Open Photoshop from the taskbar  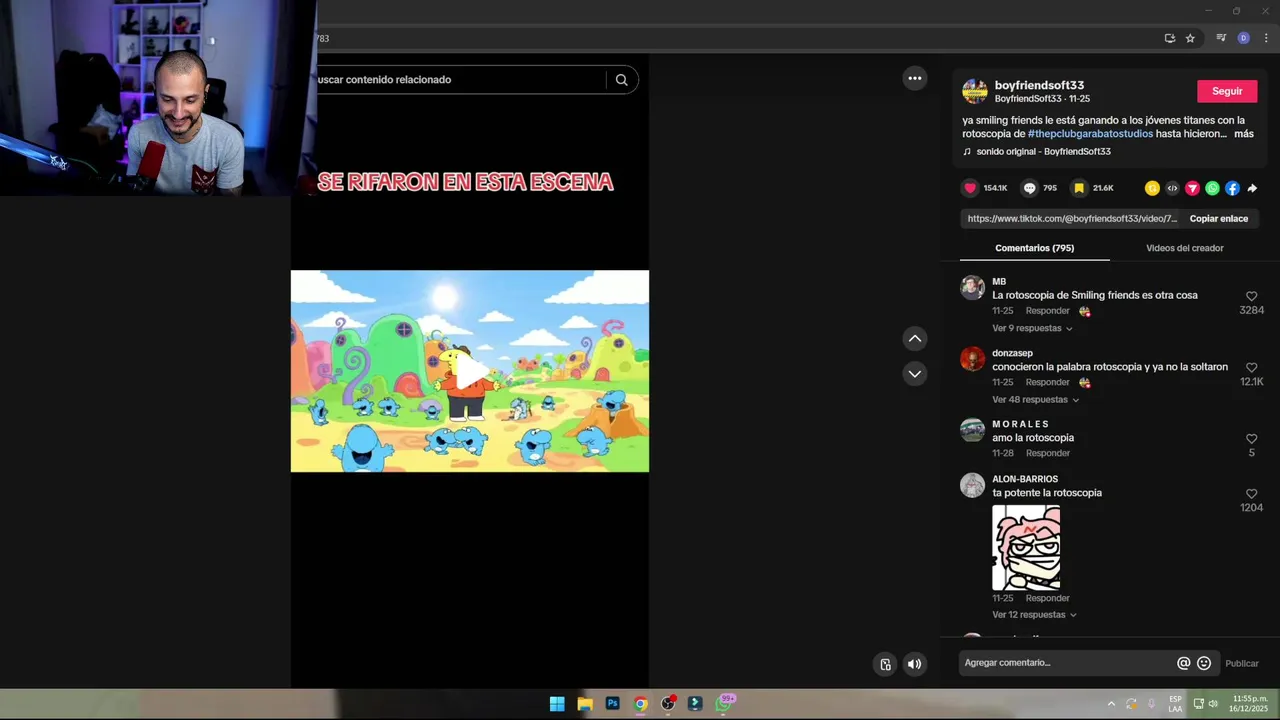coord(613,704)
